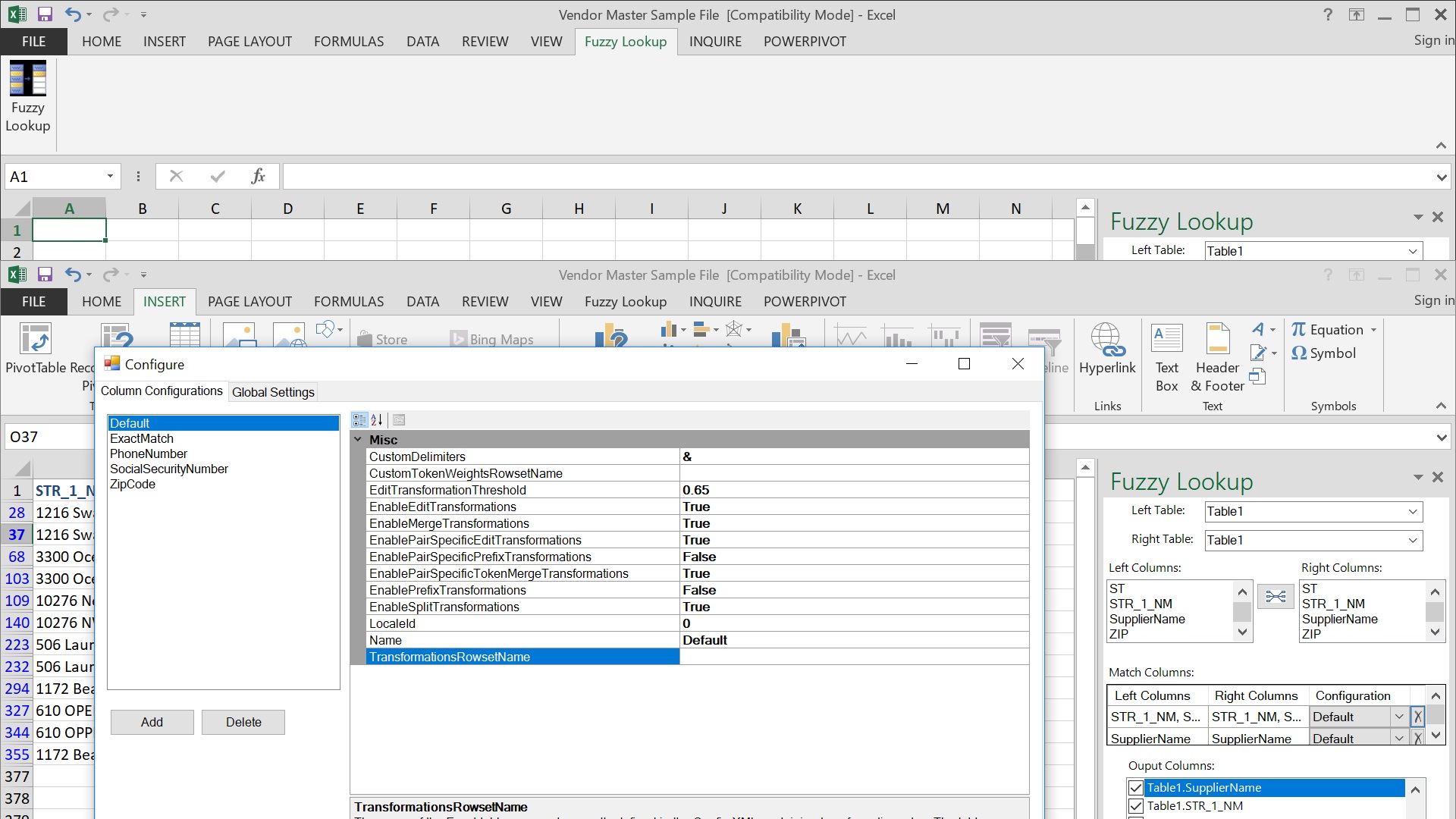Click the Delete button in Configure dialog
Screen dimensions: 1456x819
[243, 722]
